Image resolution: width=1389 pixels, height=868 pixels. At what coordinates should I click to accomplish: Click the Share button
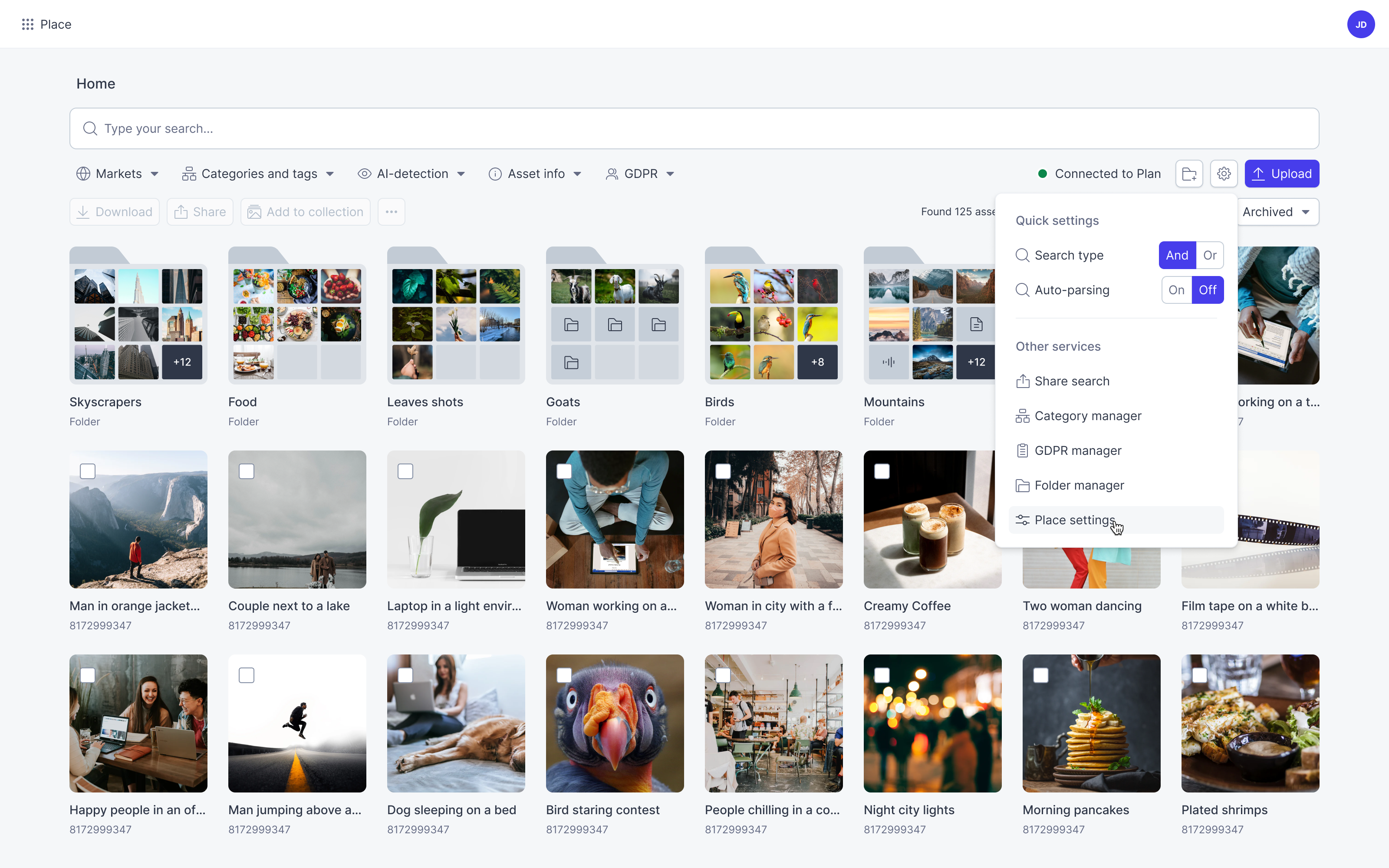pos(200,212)
